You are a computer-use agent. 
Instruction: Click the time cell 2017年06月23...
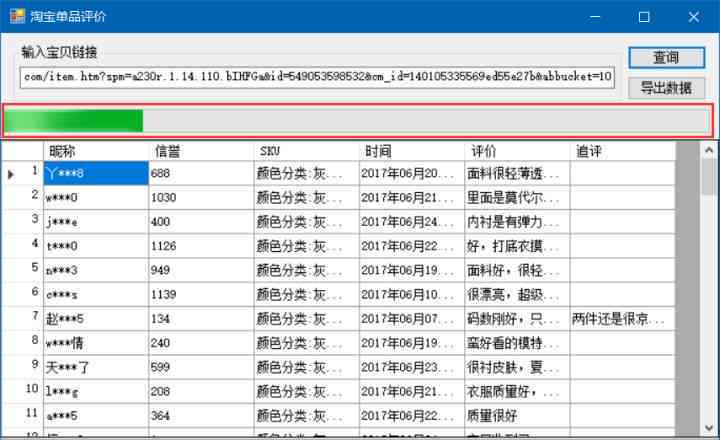pos(411,367)
